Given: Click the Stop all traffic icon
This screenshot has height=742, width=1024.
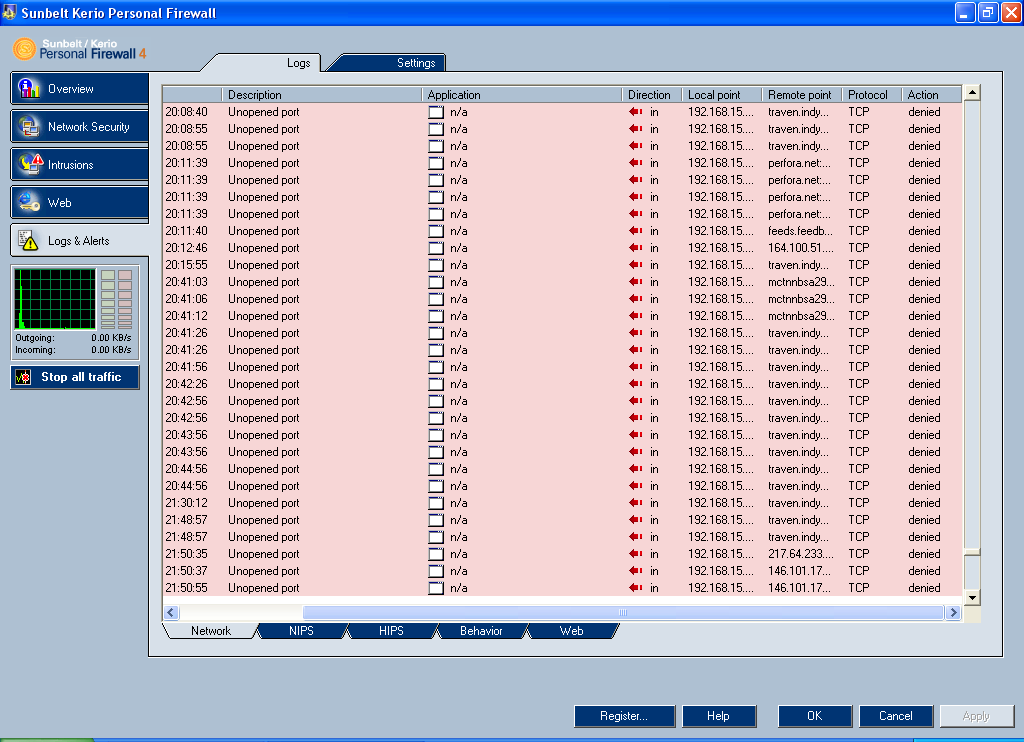Looking at the screenshot, I should click(25, 377).
